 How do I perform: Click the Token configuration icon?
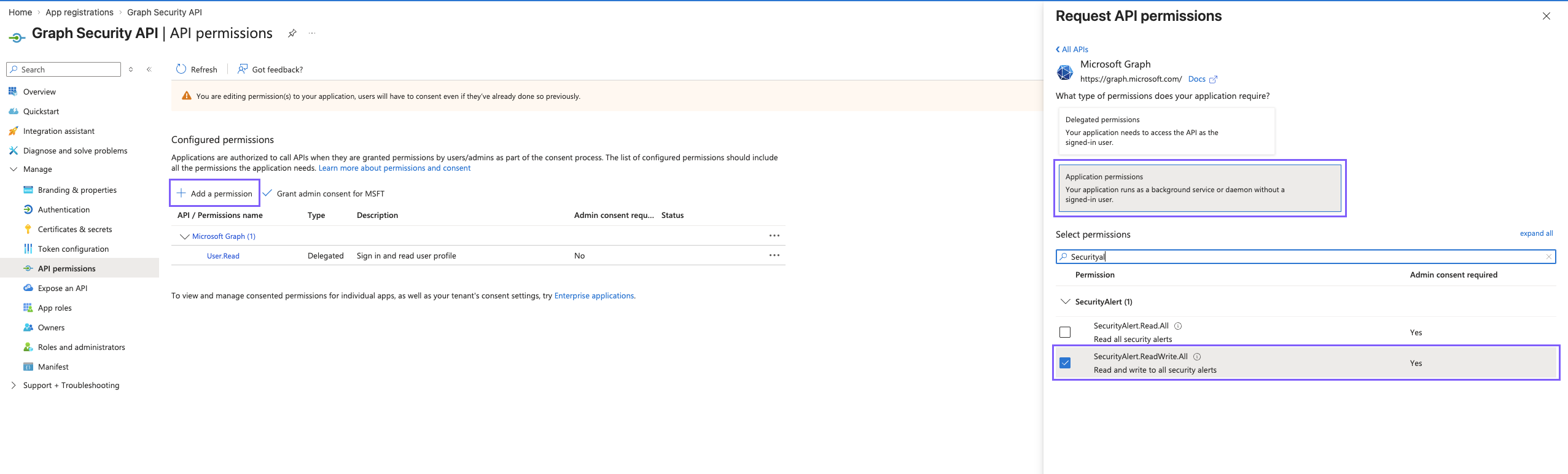click(28, 249)
